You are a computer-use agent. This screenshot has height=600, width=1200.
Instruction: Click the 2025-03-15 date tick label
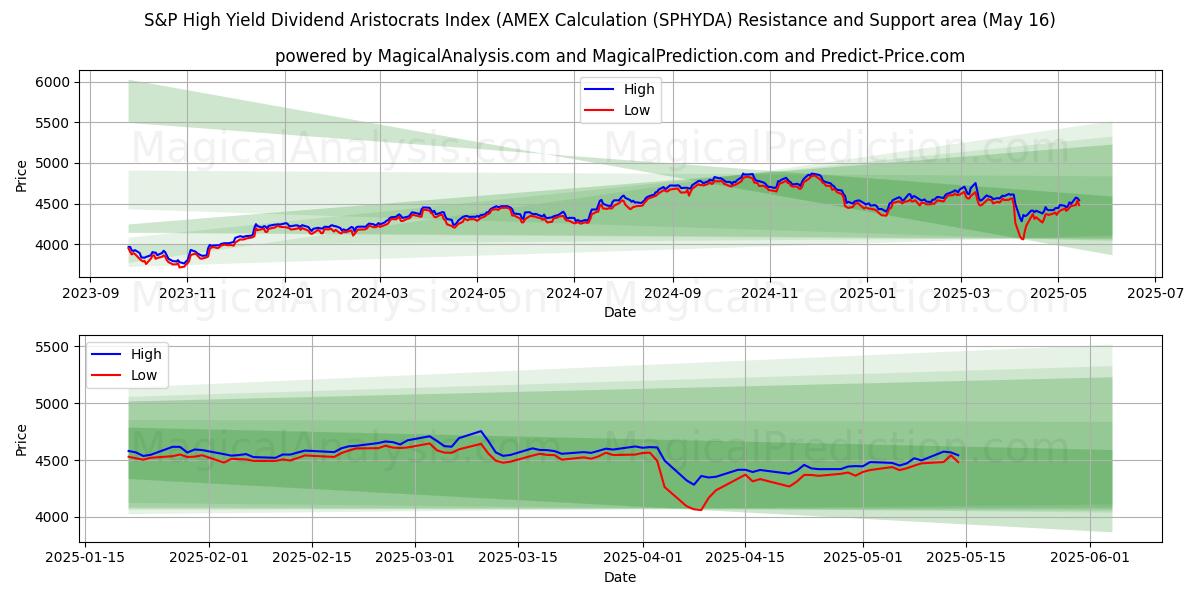(x=518, y=559)
